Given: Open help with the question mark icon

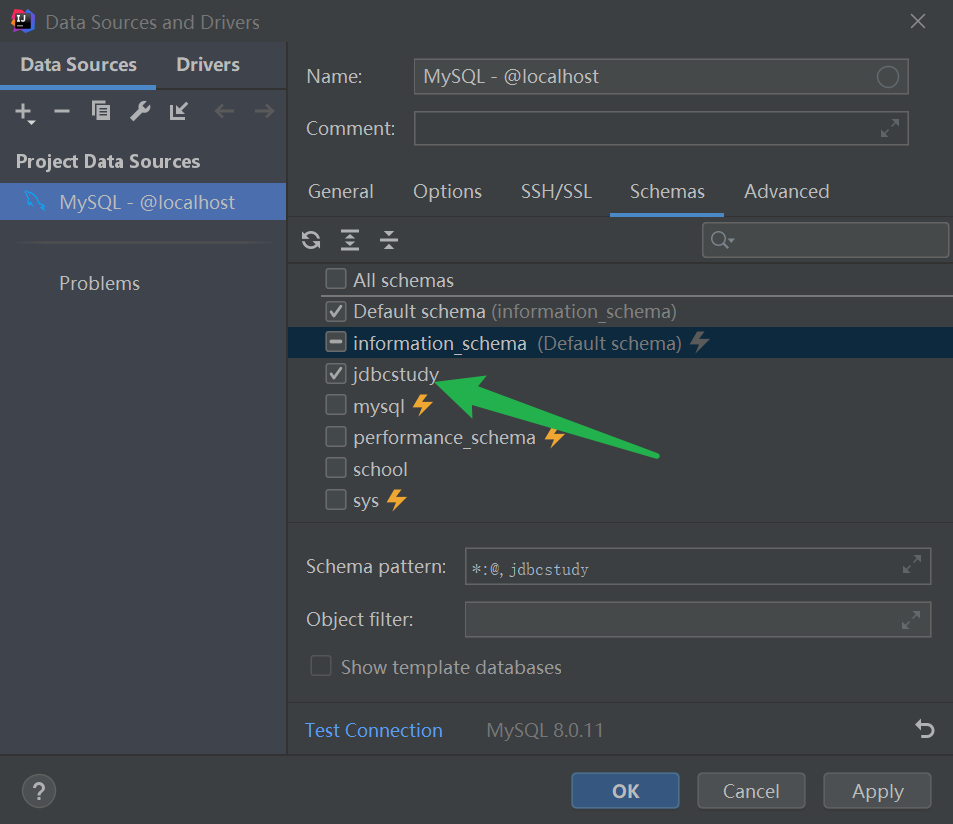Looking at the screenshot, I should 39,791.
